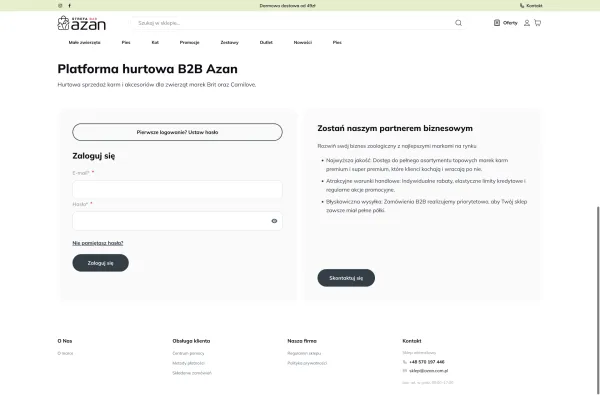Click the O Nas footer heading
600x395 pixels.
65,341
